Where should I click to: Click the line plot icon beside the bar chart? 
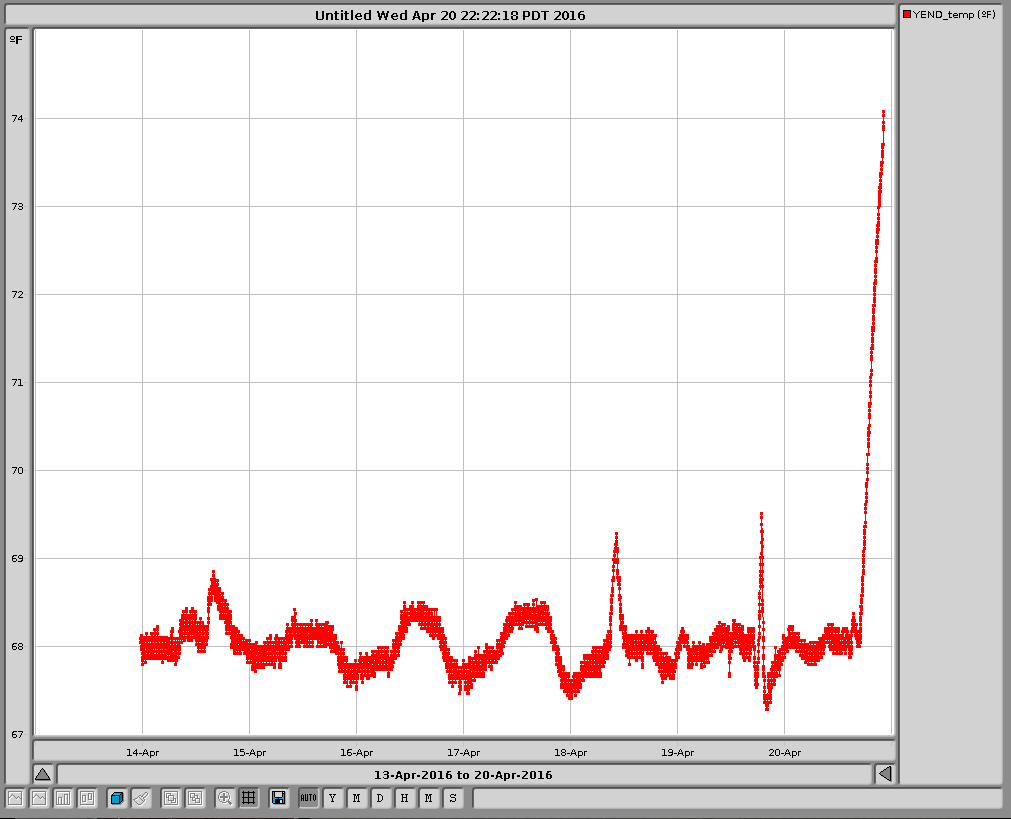[39, 798]
